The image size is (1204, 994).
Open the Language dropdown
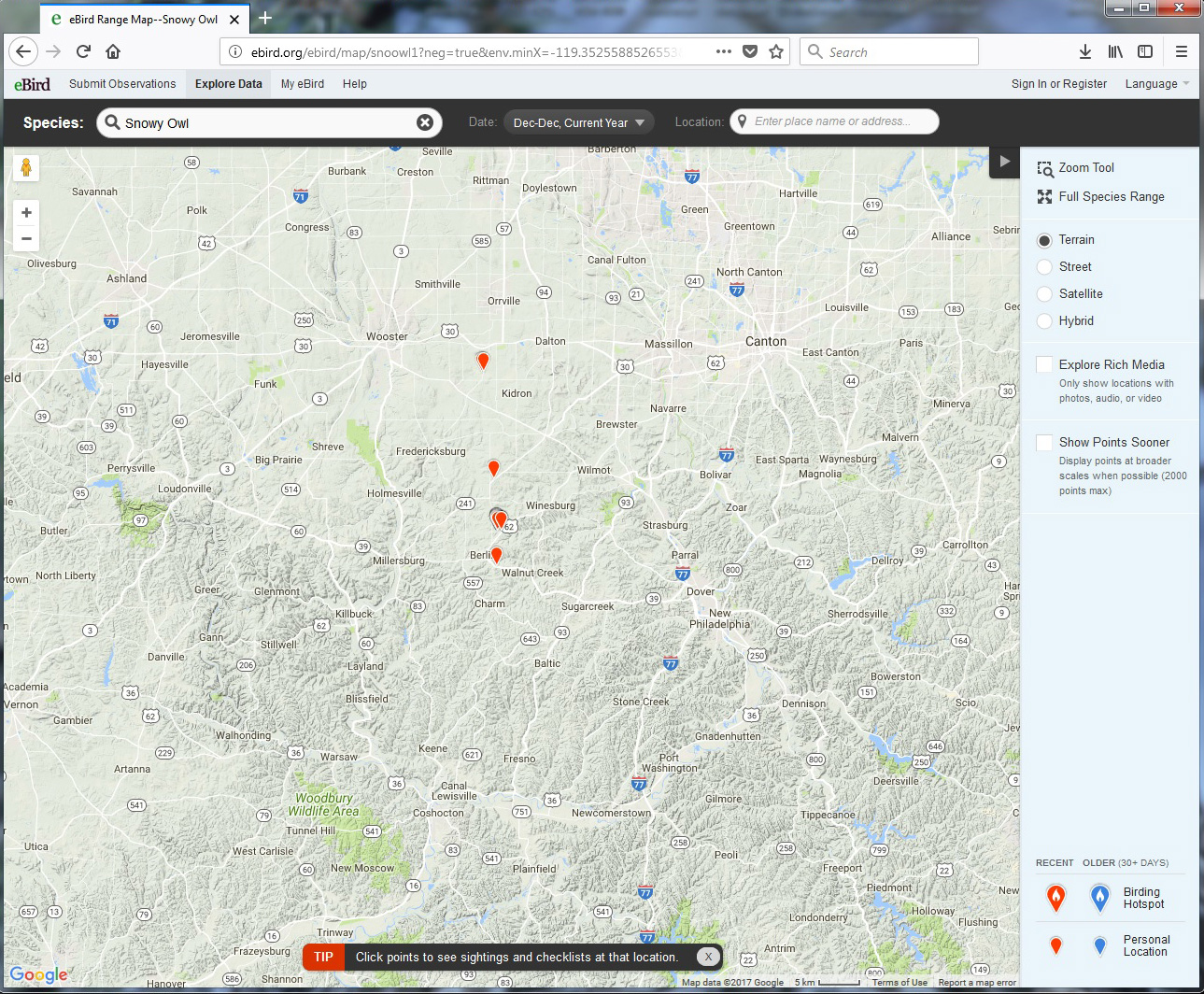click(x=1157, y=84)
